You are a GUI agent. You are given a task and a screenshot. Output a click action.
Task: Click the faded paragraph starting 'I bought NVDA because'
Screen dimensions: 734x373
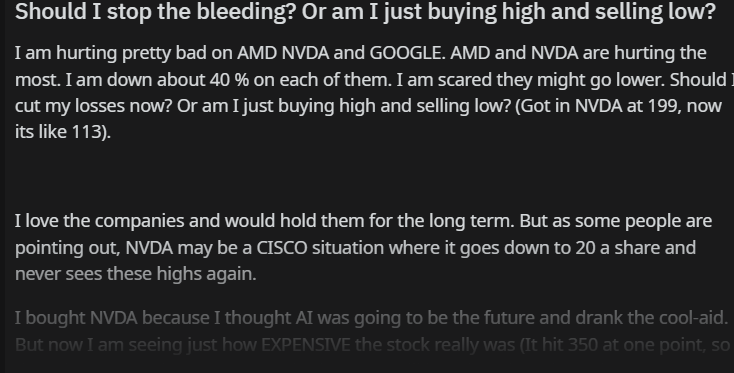click(372, 331)
